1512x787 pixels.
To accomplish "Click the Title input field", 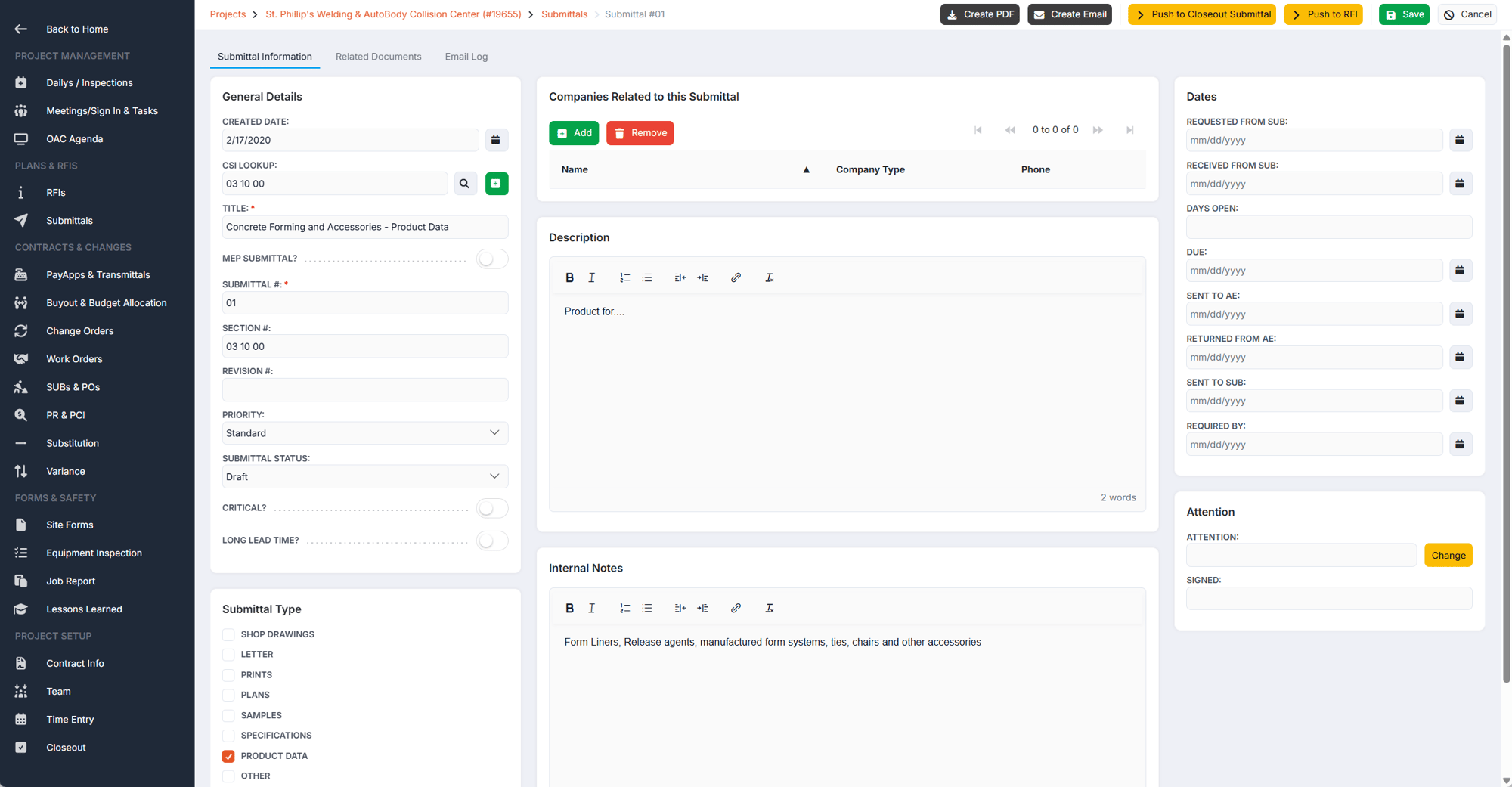I will point(364,227).
